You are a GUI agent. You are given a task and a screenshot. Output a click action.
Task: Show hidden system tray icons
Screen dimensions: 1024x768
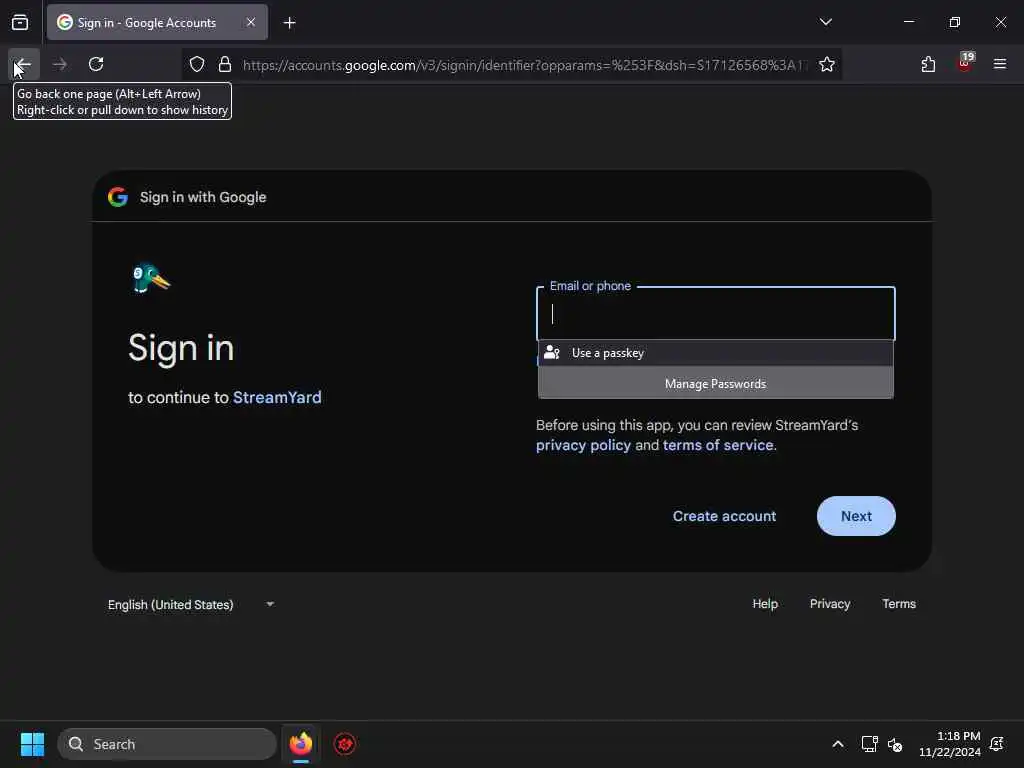(x=838, y=744)
